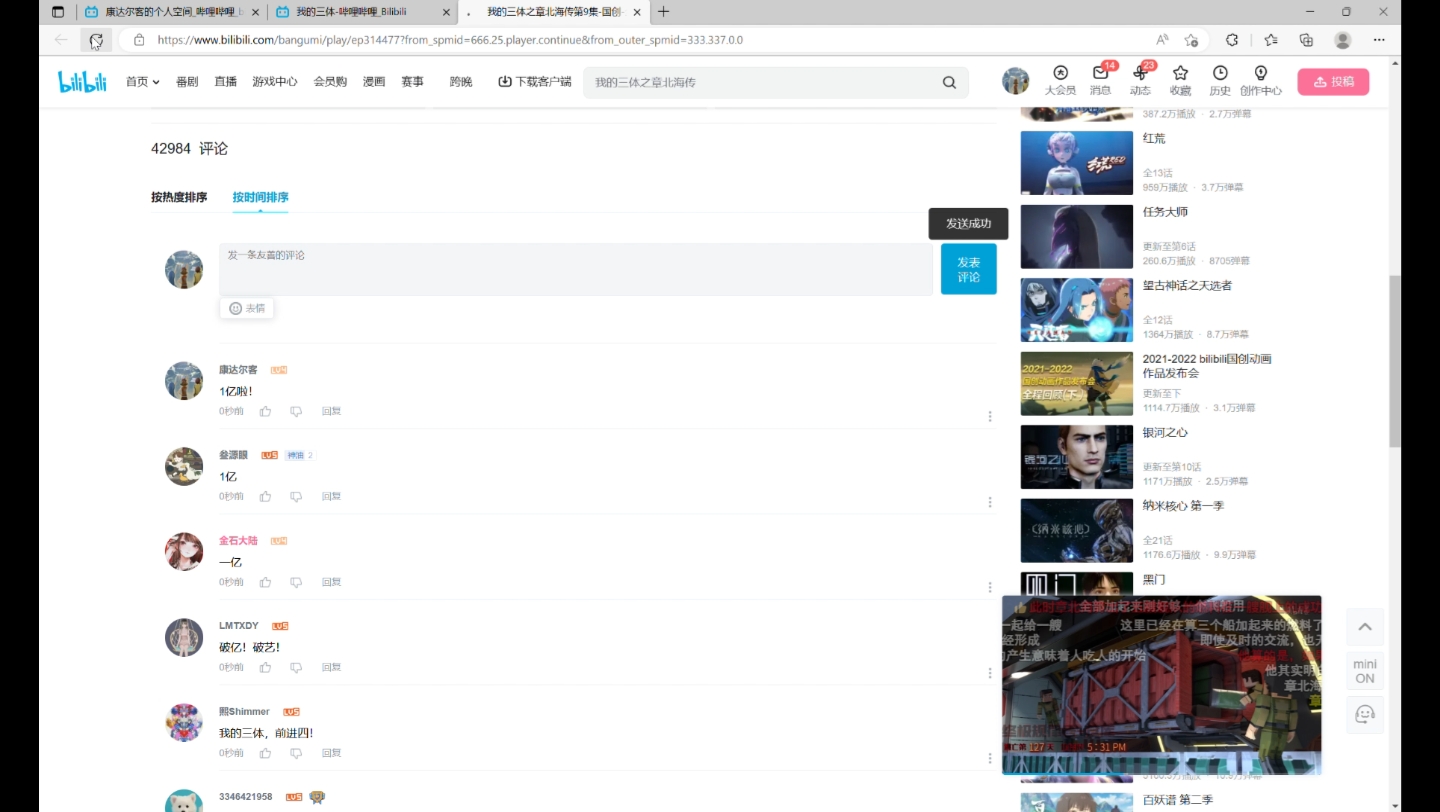
Task: Open more options for 金石大陆's comment
Action: click(990, 587)
